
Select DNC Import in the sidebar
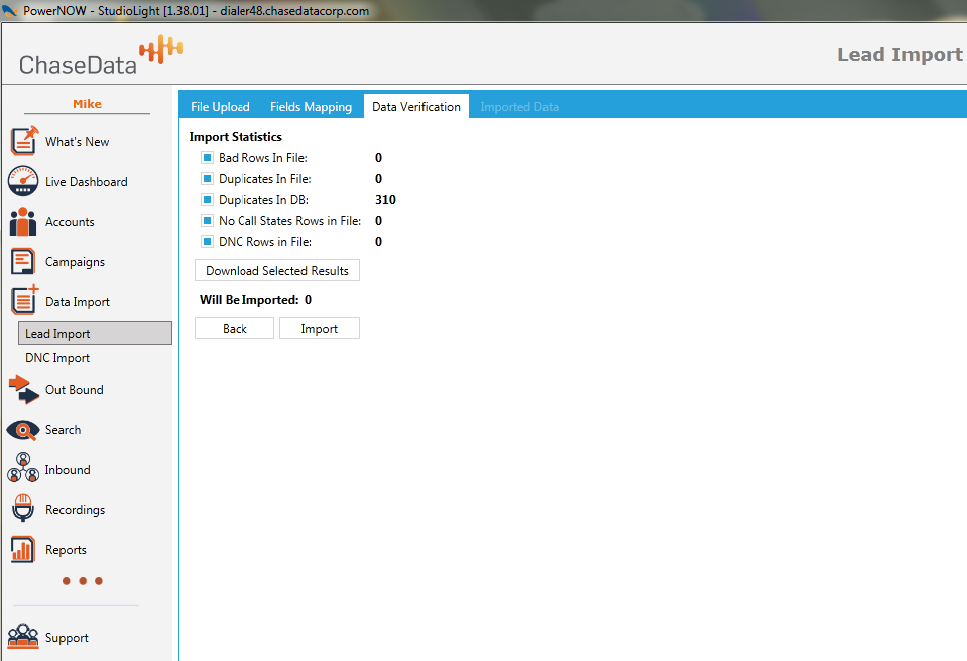point(58,358)
